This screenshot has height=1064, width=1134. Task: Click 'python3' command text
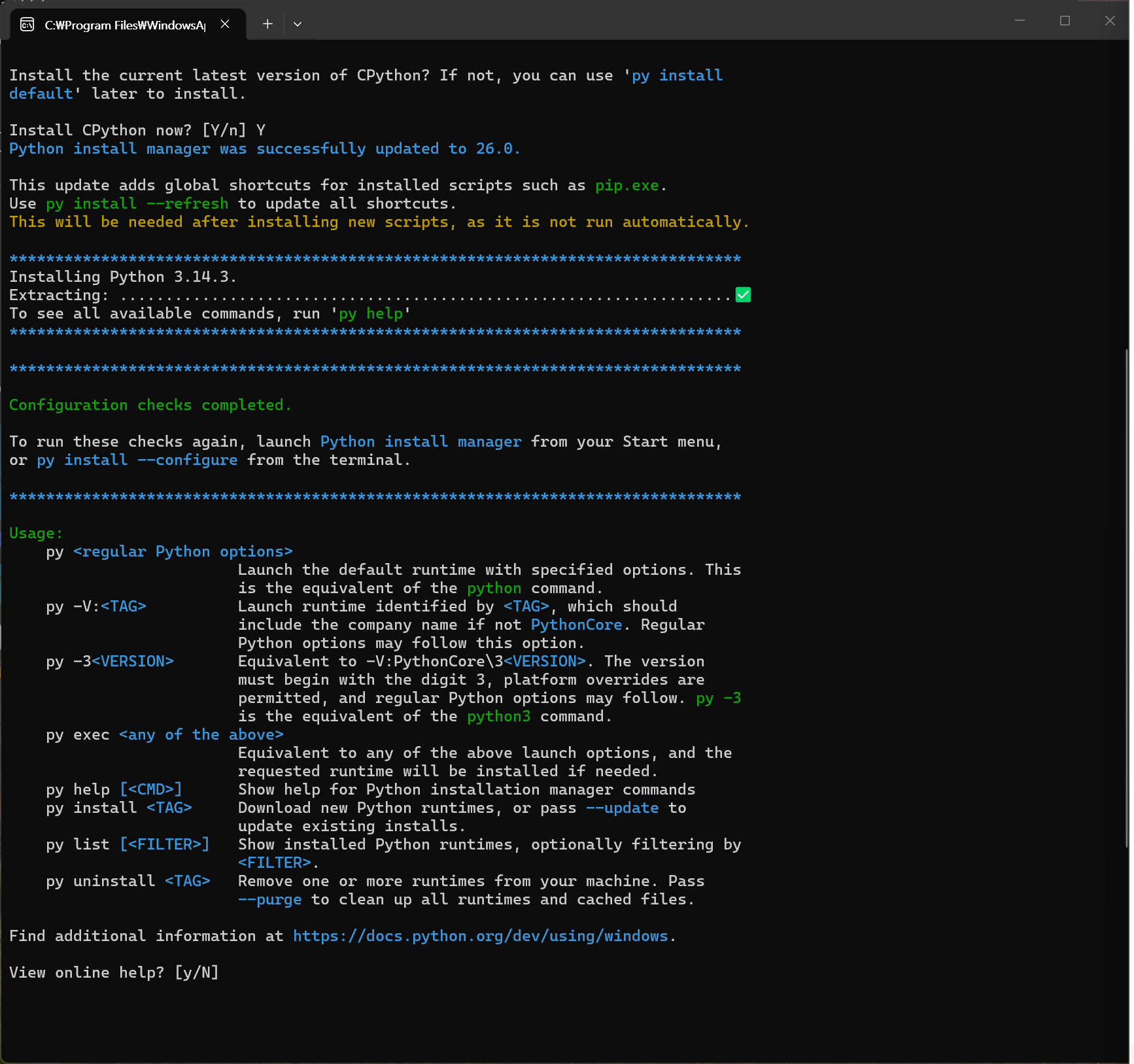(499, 716)
